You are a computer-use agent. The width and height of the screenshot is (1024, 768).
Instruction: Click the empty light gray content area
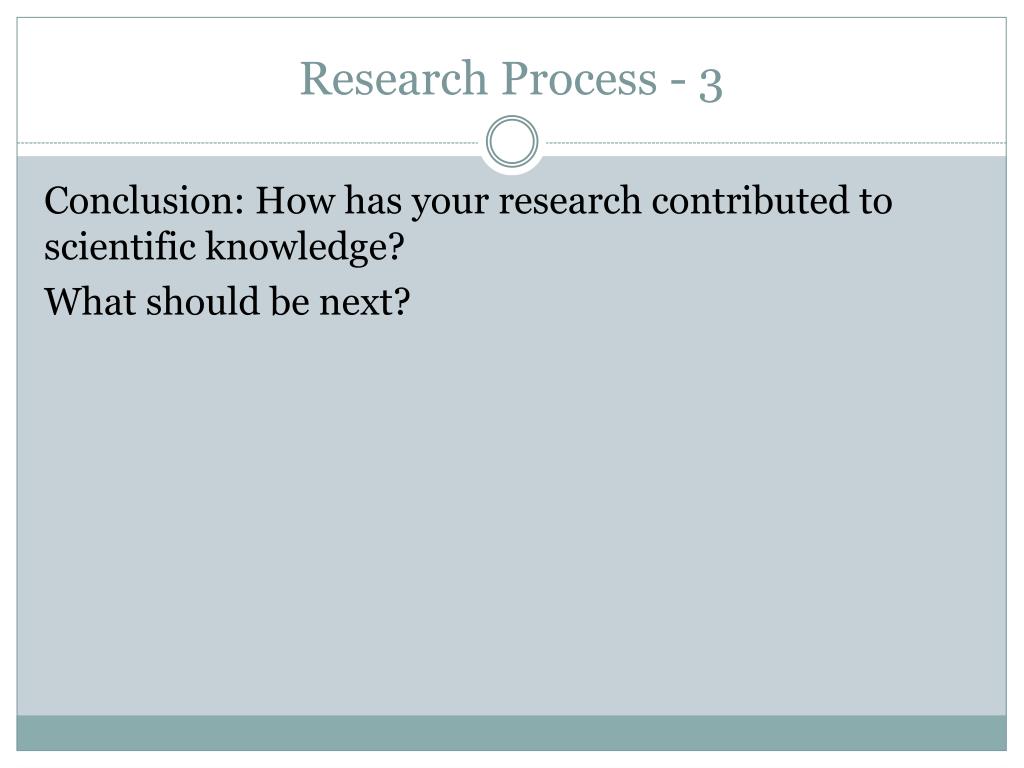(511, 516)
